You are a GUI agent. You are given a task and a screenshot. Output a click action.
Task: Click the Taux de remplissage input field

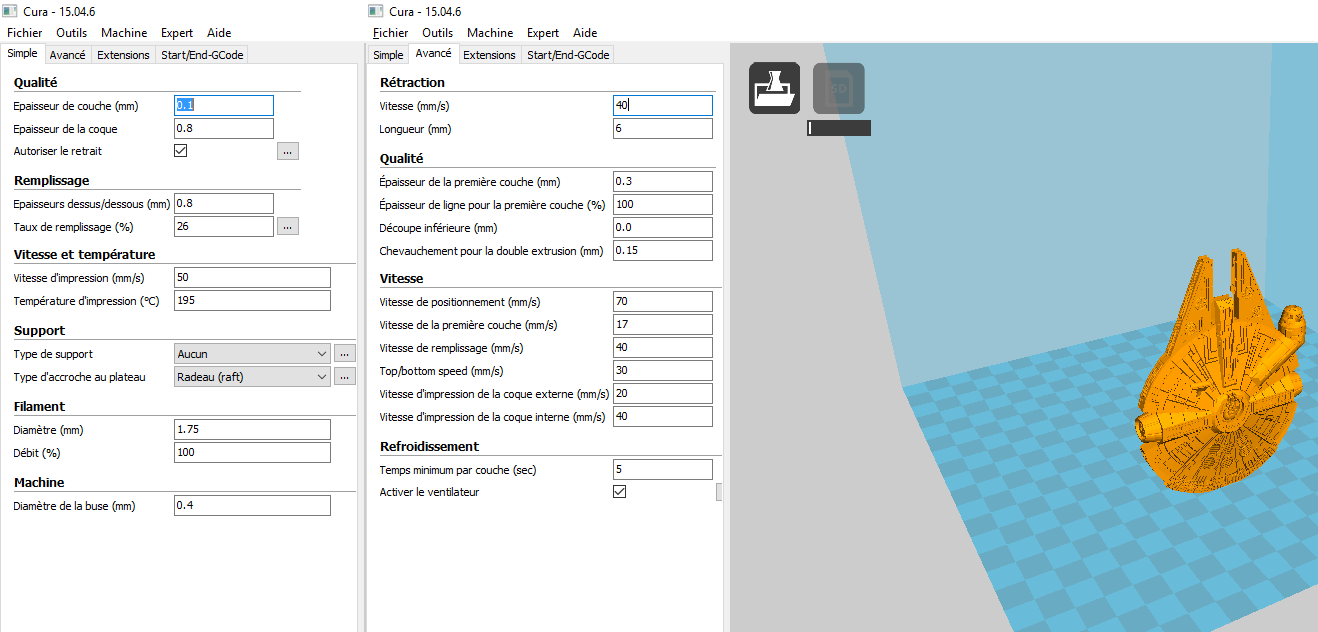223,226
